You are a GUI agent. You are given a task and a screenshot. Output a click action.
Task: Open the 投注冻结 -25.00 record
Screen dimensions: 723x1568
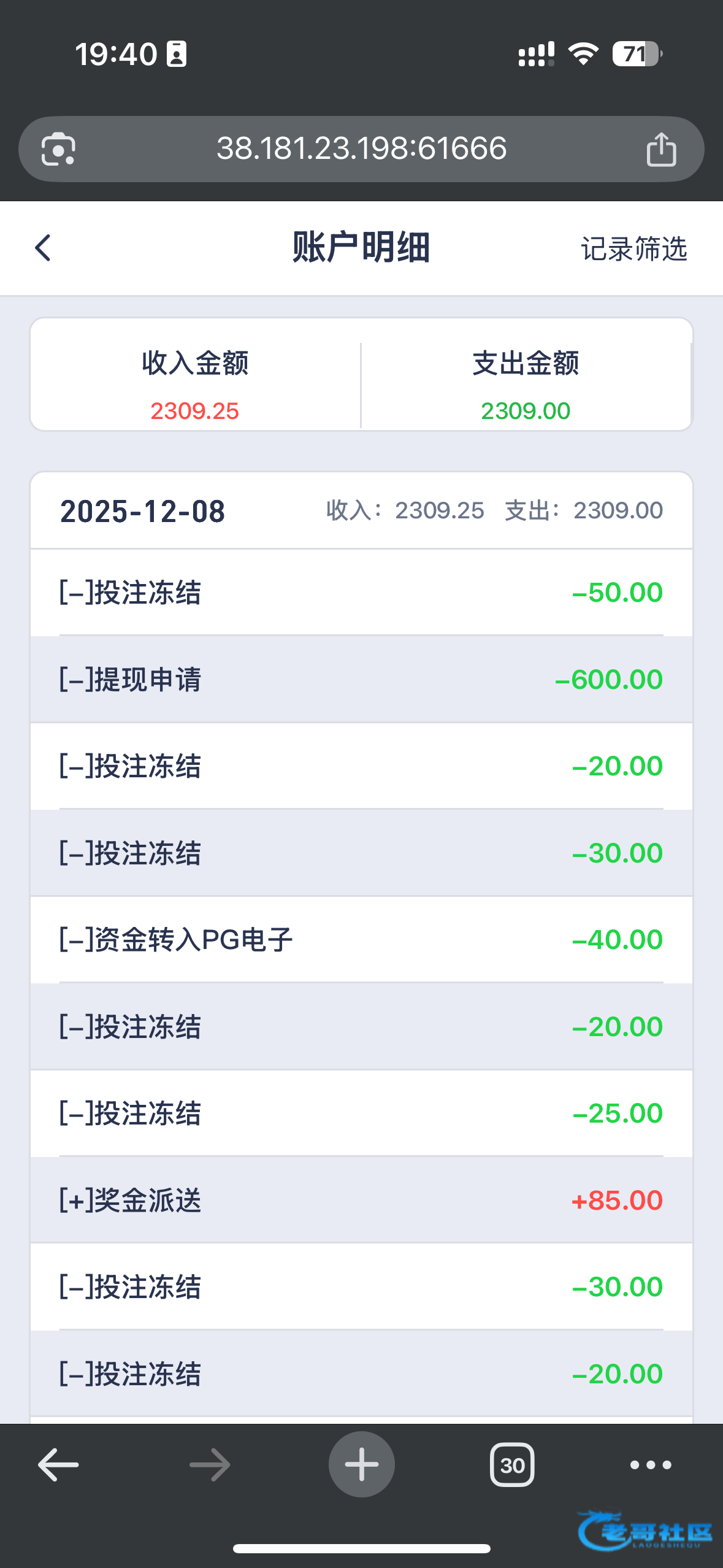click(x=361, y=1113)
